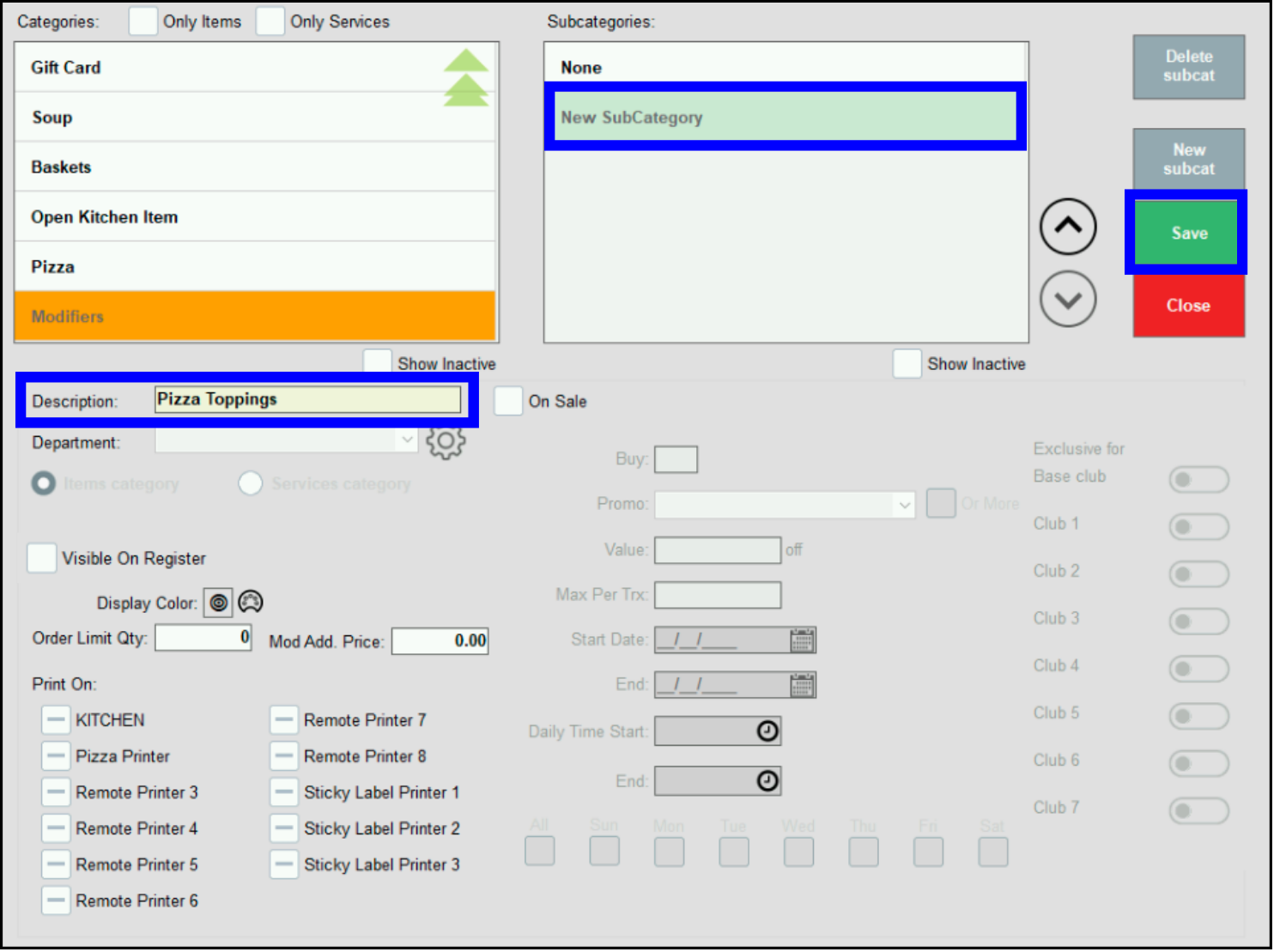Image resolution: width=1274 pixels, height=952 pixels.
Task: Select the Gift Card category
Action: 255,68
